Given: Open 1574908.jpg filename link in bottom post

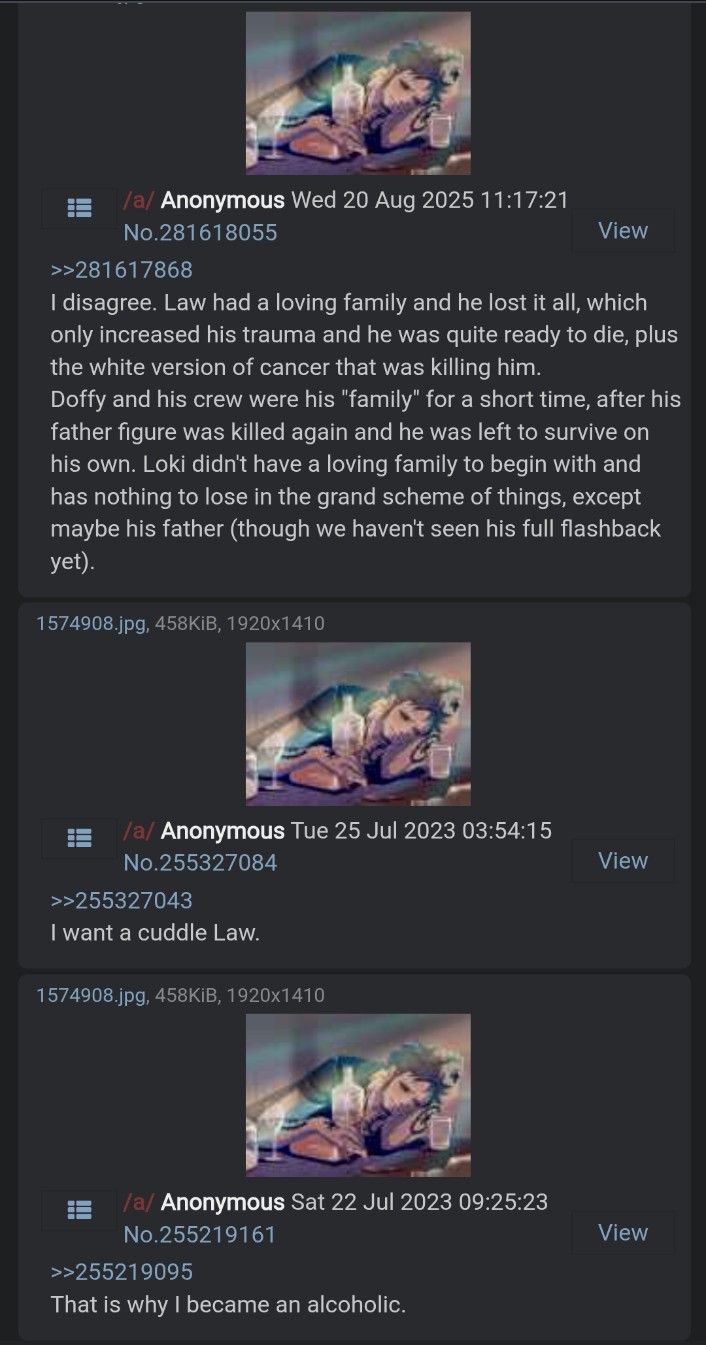Looking at the screenshot, I should 92,995.
